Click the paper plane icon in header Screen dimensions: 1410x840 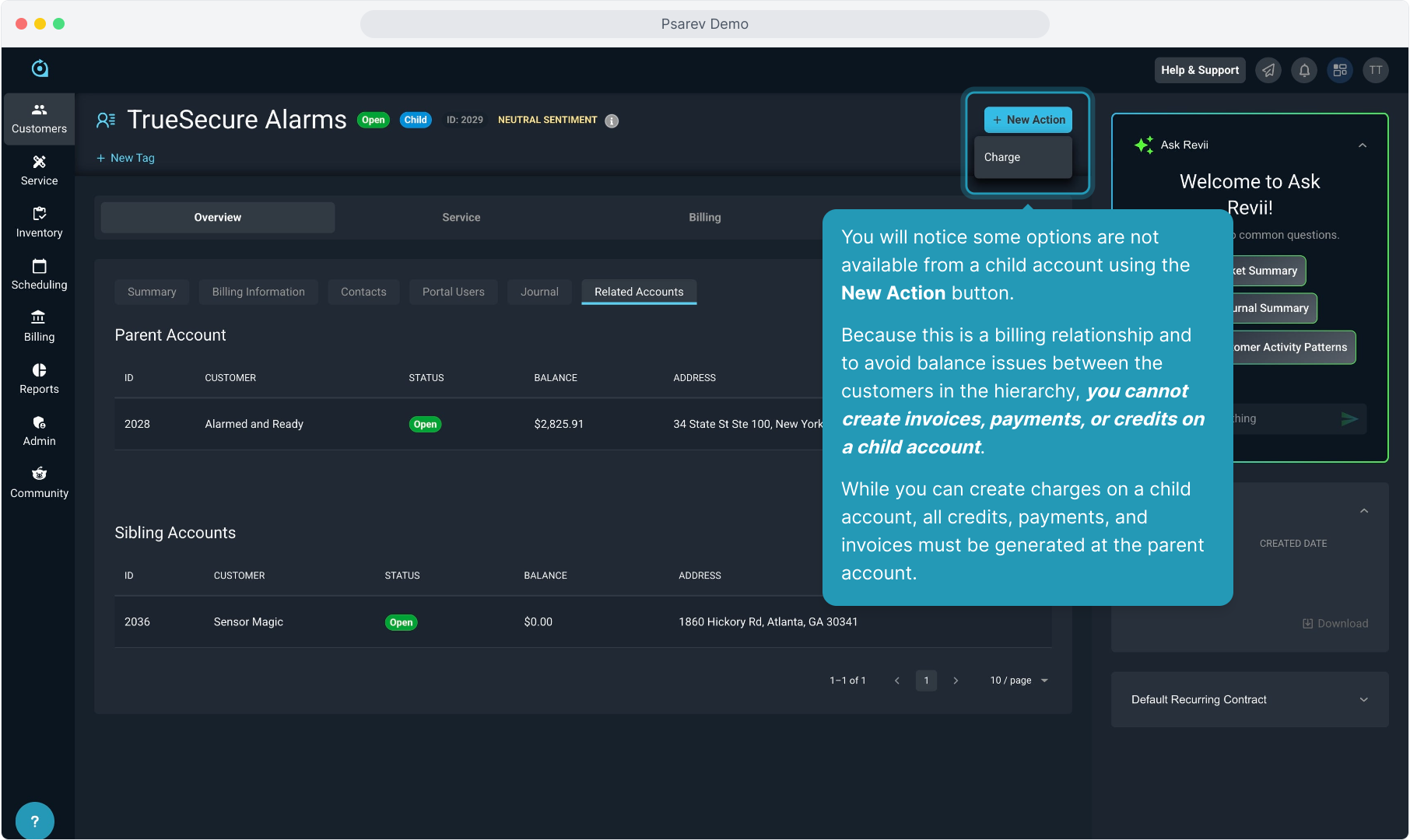click(1268, 70)
